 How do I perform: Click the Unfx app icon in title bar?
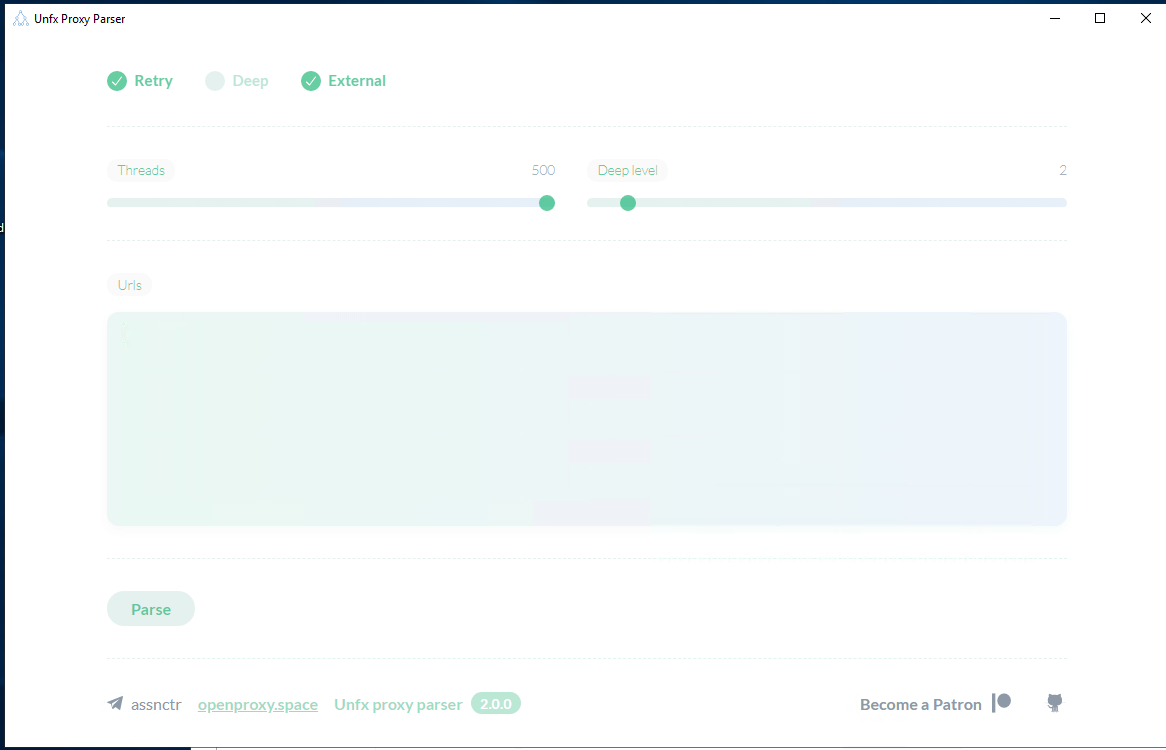click(20, 18)
